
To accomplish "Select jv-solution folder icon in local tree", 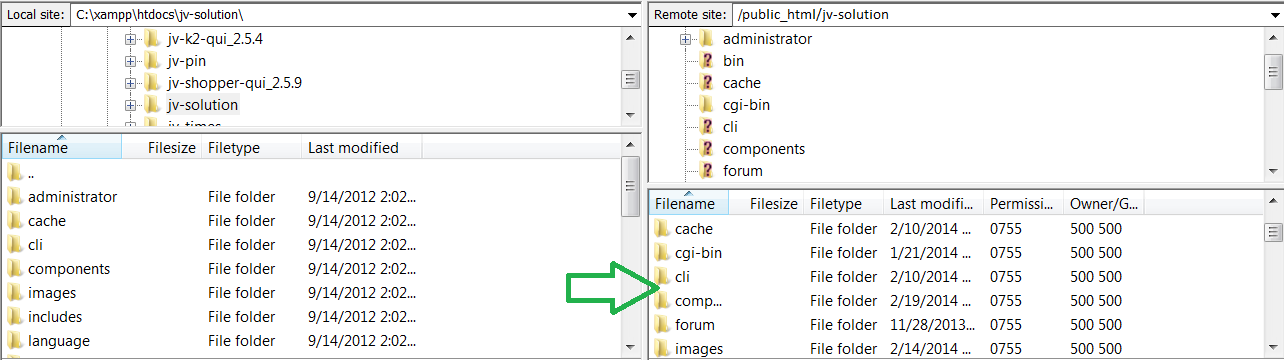I will [x=152, y=105].
